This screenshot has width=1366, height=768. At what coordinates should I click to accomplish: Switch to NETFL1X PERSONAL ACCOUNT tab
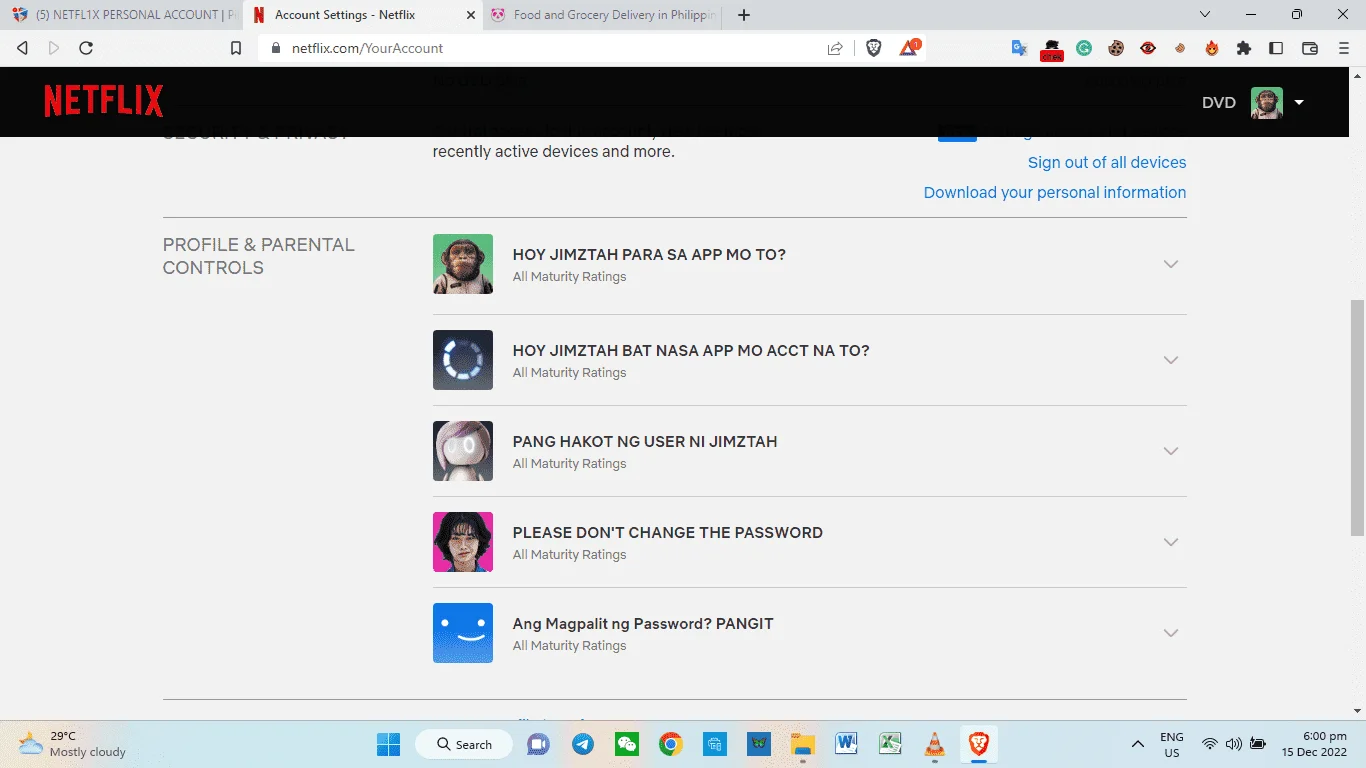tap(122, 15)
